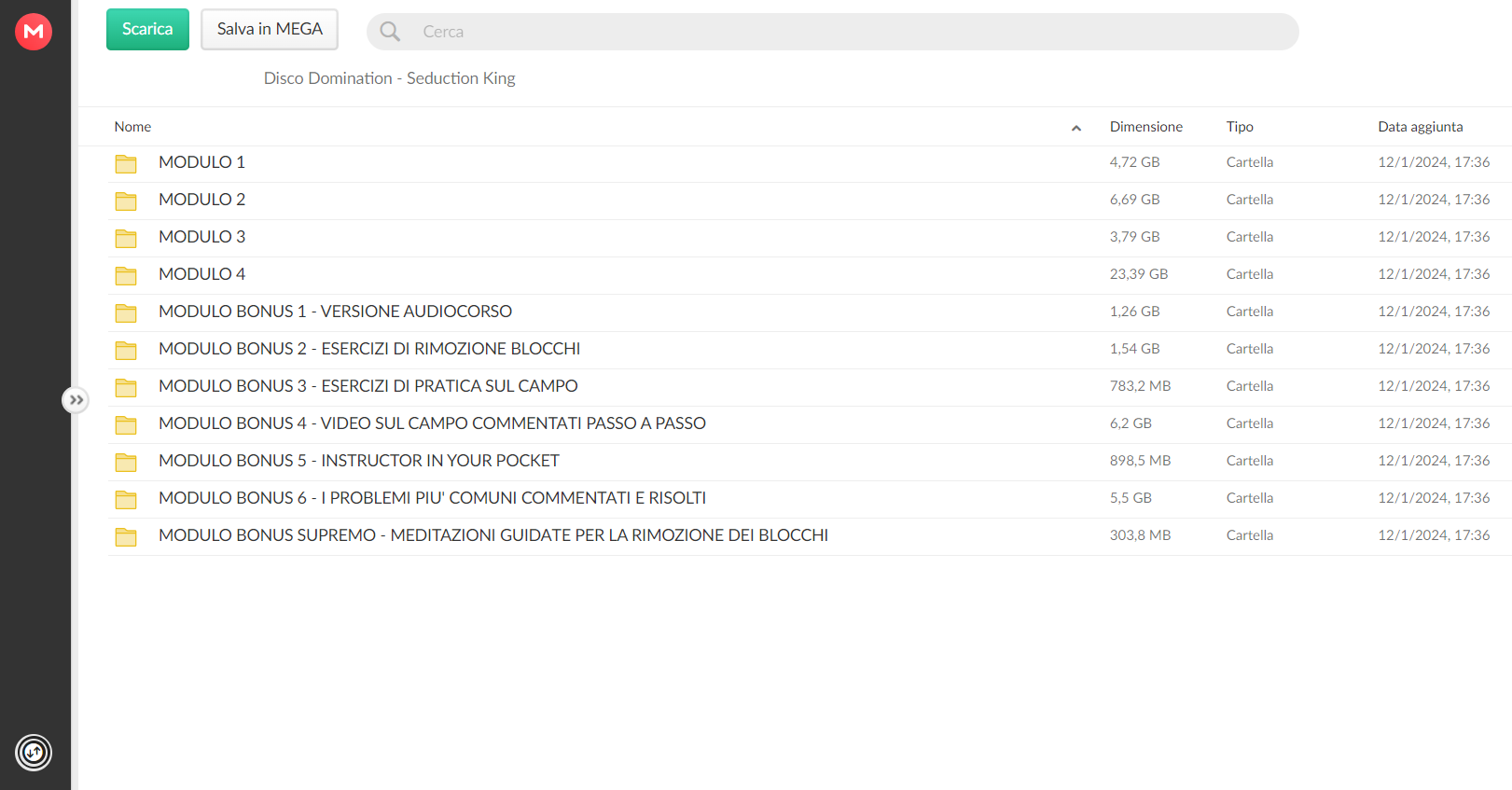Click the MODULO 3 folder icon
The width and height of the screenshot is (1512, 790).
point(126,238)
